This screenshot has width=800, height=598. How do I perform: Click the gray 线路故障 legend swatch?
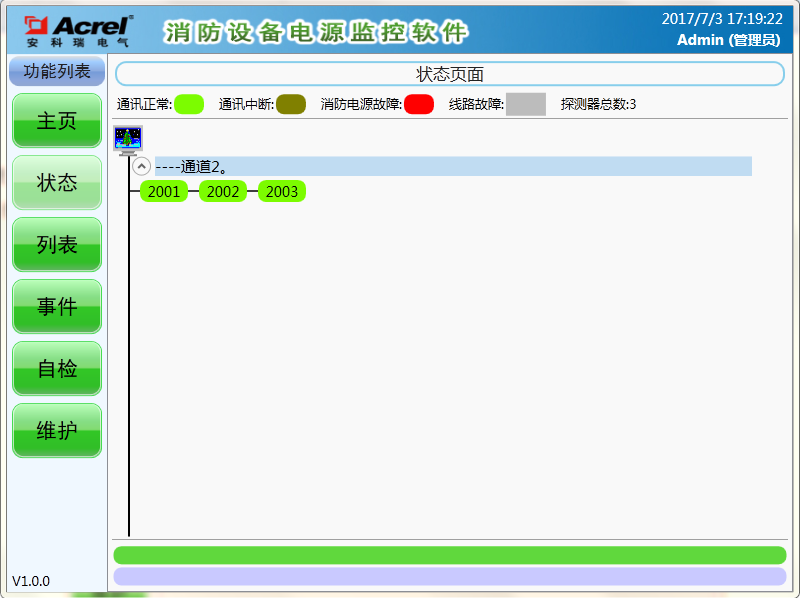pyautogui.click(x=526, y=104)
